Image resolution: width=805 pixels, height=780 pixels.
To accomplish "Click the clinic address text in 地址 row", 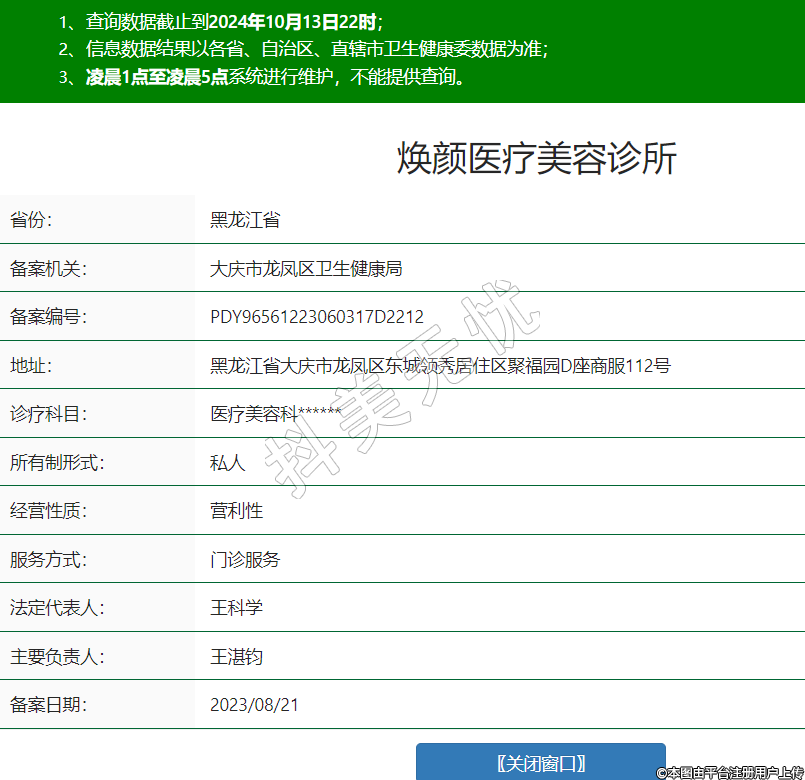I will click(439, 365).
